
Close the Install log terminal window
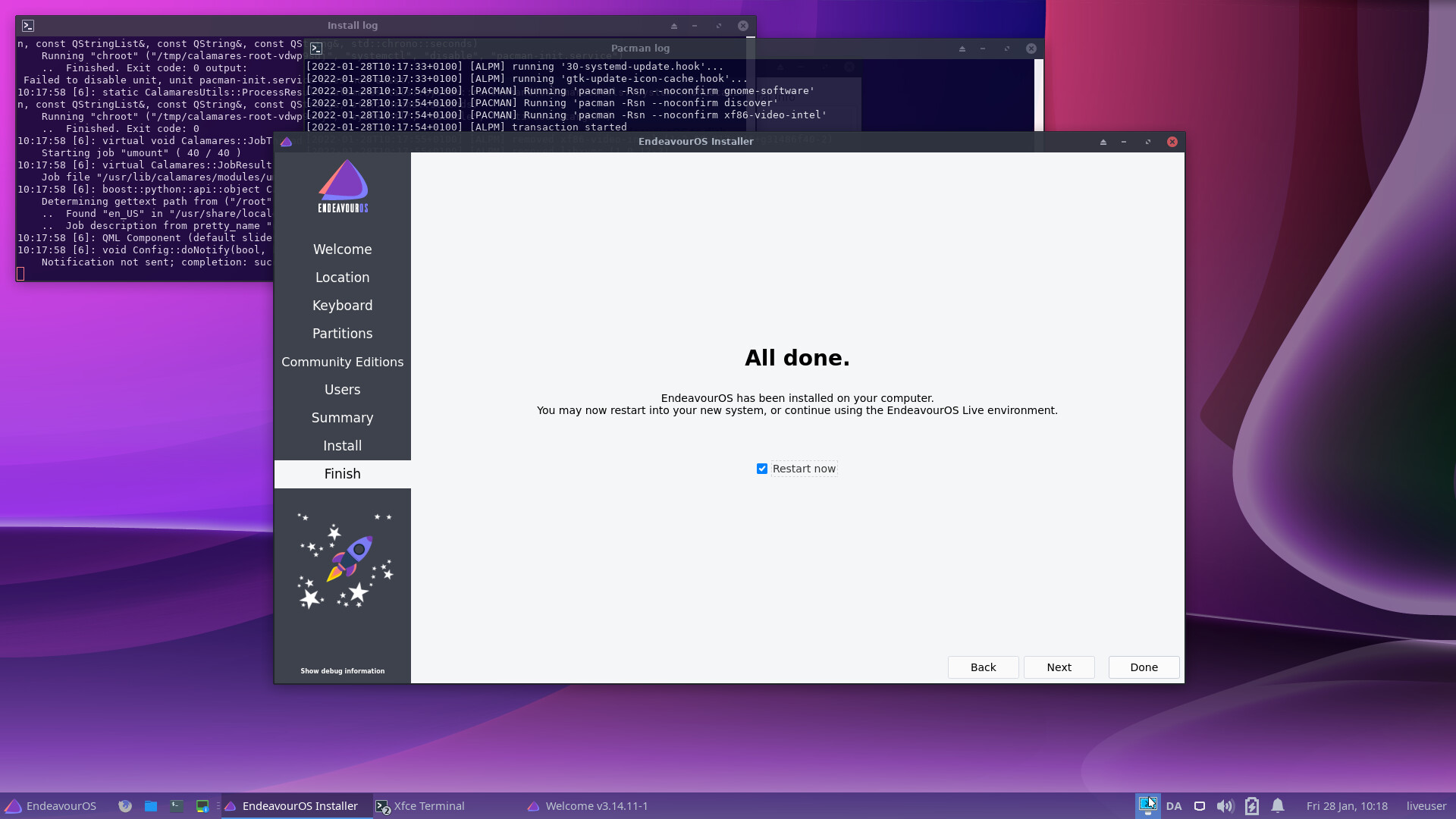pos(743,26)
